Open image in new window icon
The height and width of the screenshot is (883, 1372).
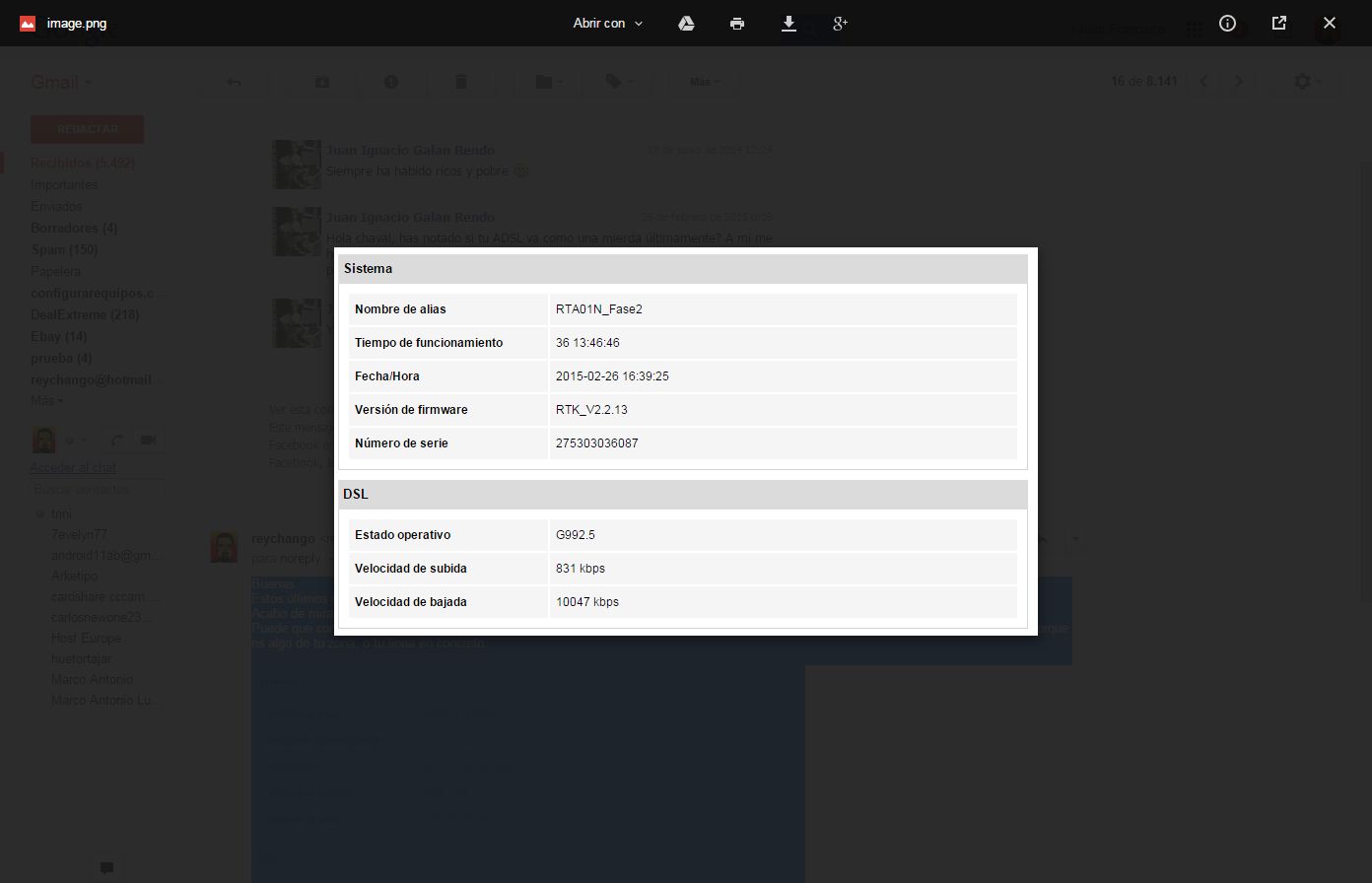1278,24
